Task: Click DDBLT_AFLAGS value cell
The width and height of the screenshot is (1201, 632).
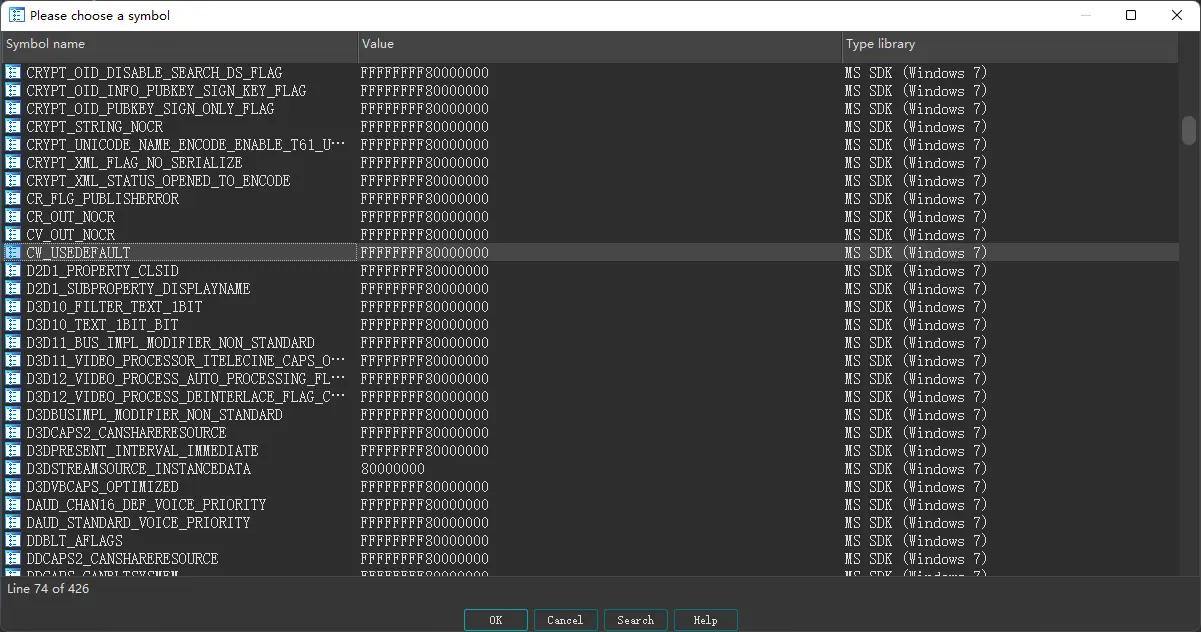Action: point(425,541)
